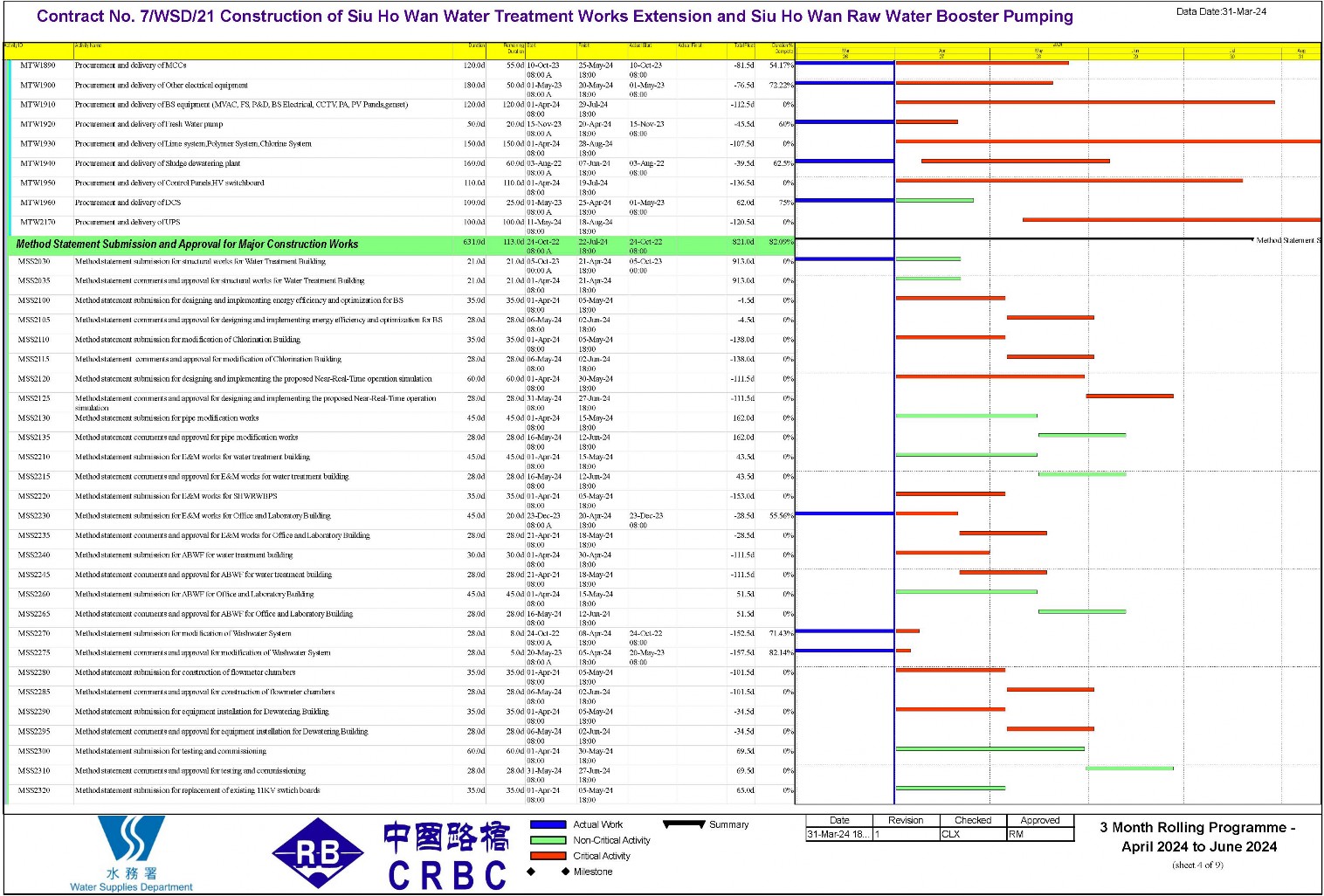Viewport: 1324px width, 896px height.
Task: Click 'Procurement and delivery of Sludge dewatering plant'
Action: click(x=157, y=163)
